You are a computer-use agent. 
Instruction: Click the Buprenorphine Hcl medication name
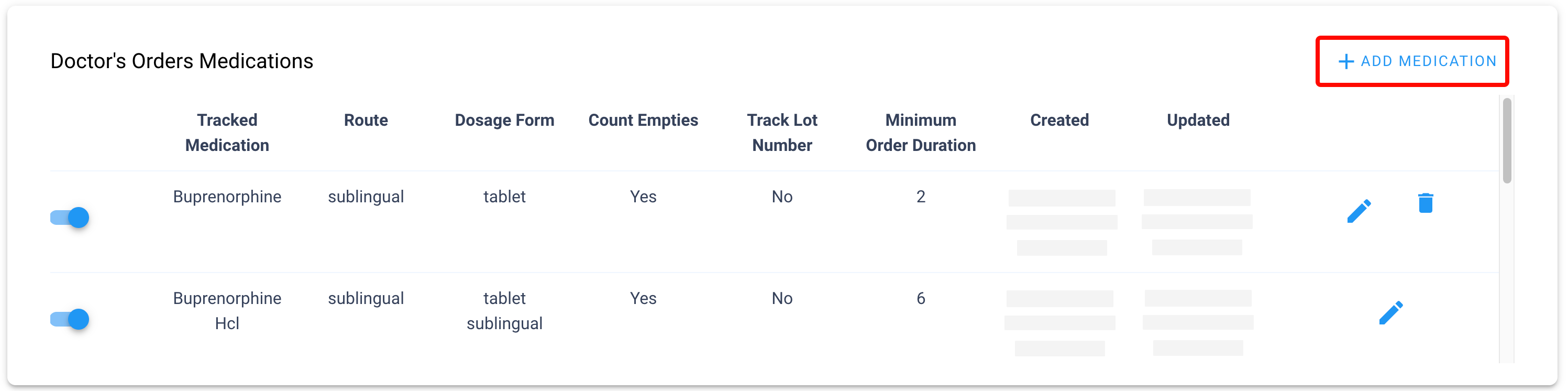227,311
